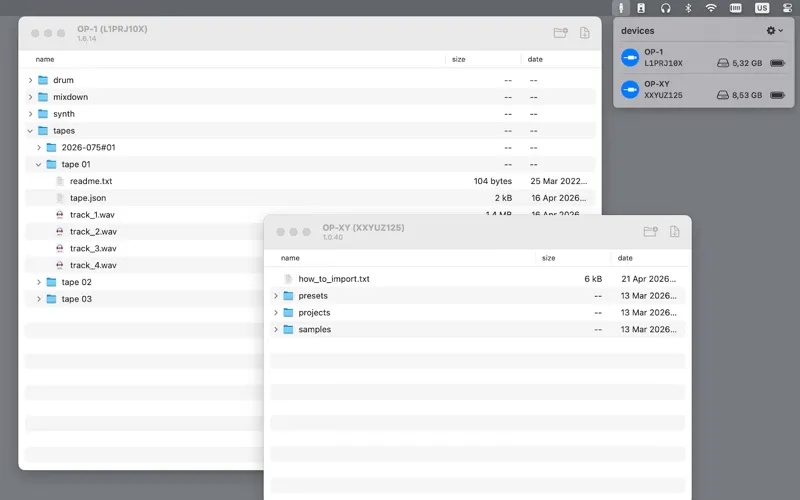Click the 21 Apr 2026 date cell
The height and width of the screenshot is (500, 800).
pos(648,279)
